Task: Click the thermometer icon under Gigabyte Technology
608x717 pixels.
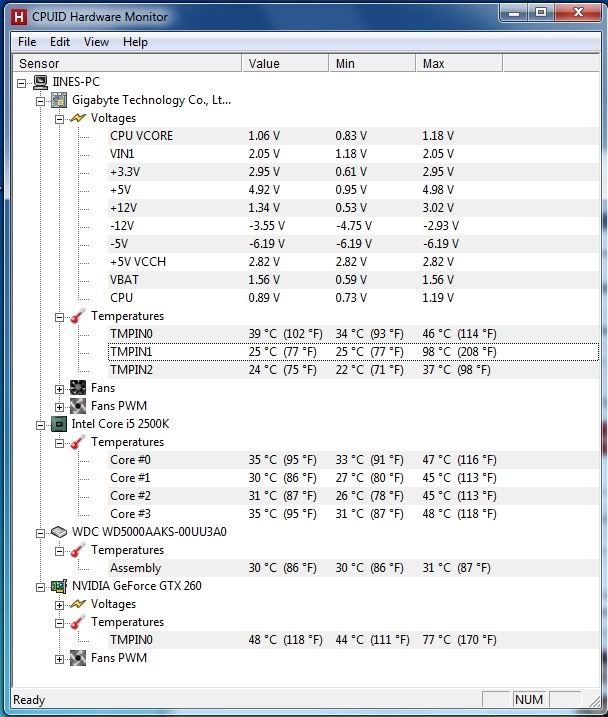Action: click(78, 316)
